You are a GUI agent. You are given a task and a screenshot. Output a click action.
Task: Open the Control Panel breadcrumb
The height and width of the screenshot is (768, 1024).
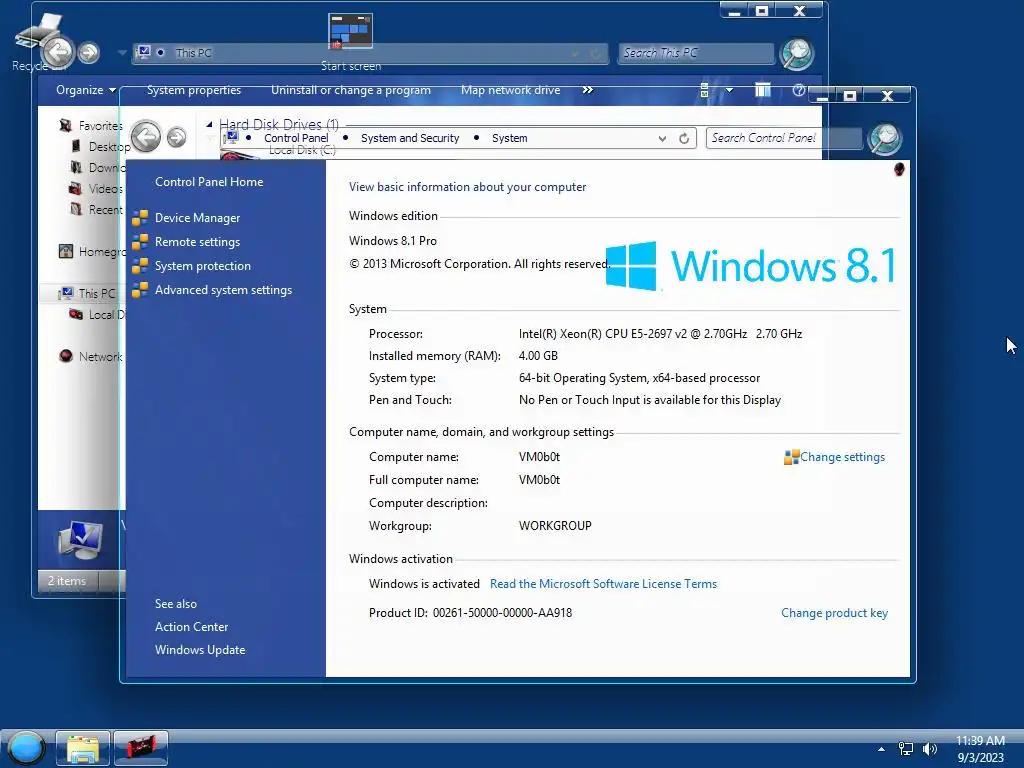tap(296, 138)
